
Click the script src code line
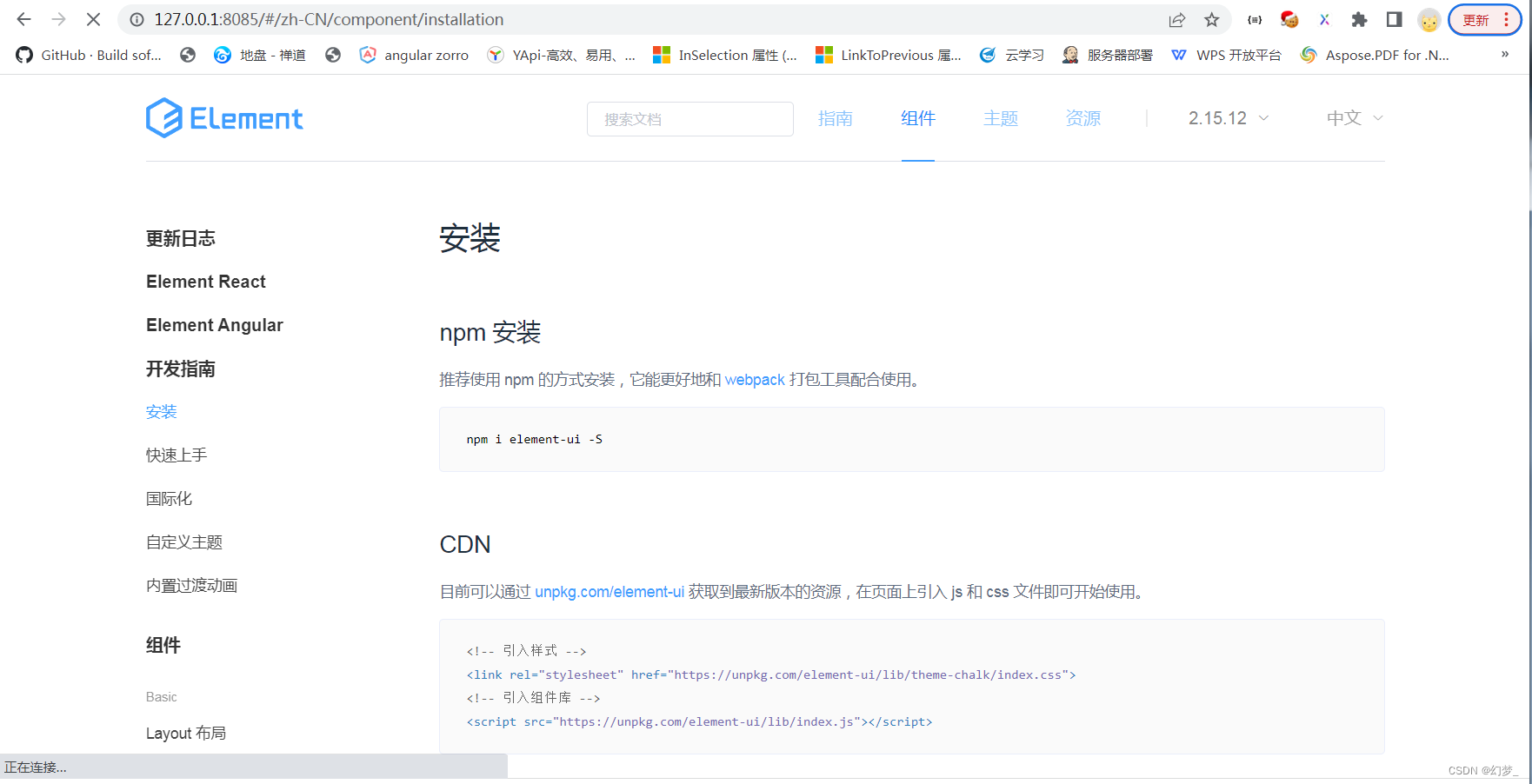699,721
